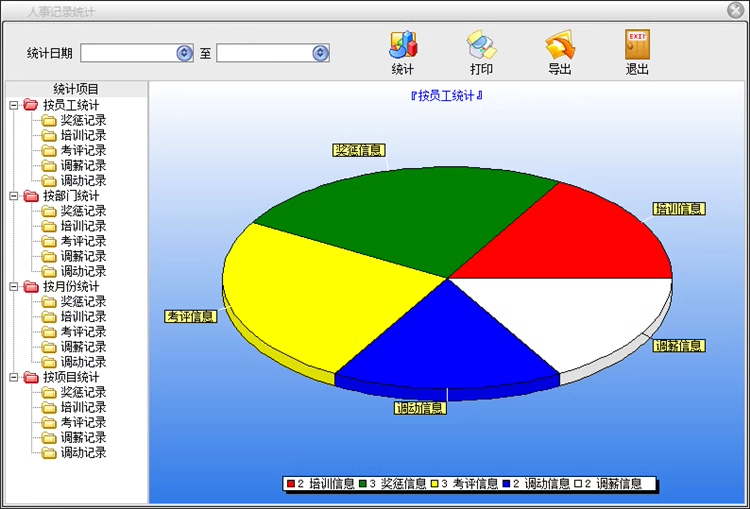Image resolution: width=750 pixels, height=509 pixels.
Task: Click folder icon of 调薪记录 under 按项目统计
Action: tap(49, 438)
